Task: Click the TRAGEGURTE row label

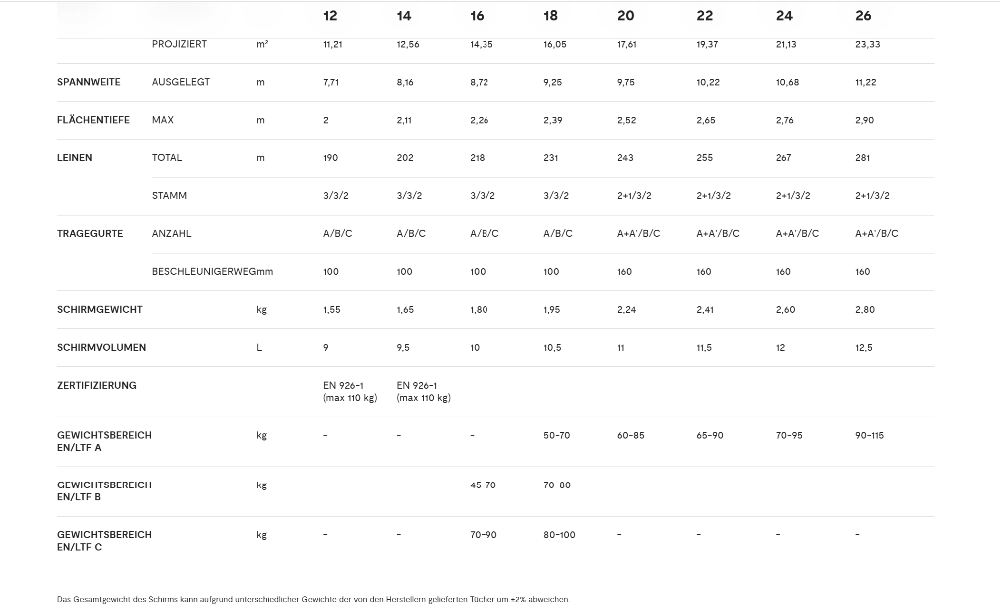Action: [x=90, y=233]
